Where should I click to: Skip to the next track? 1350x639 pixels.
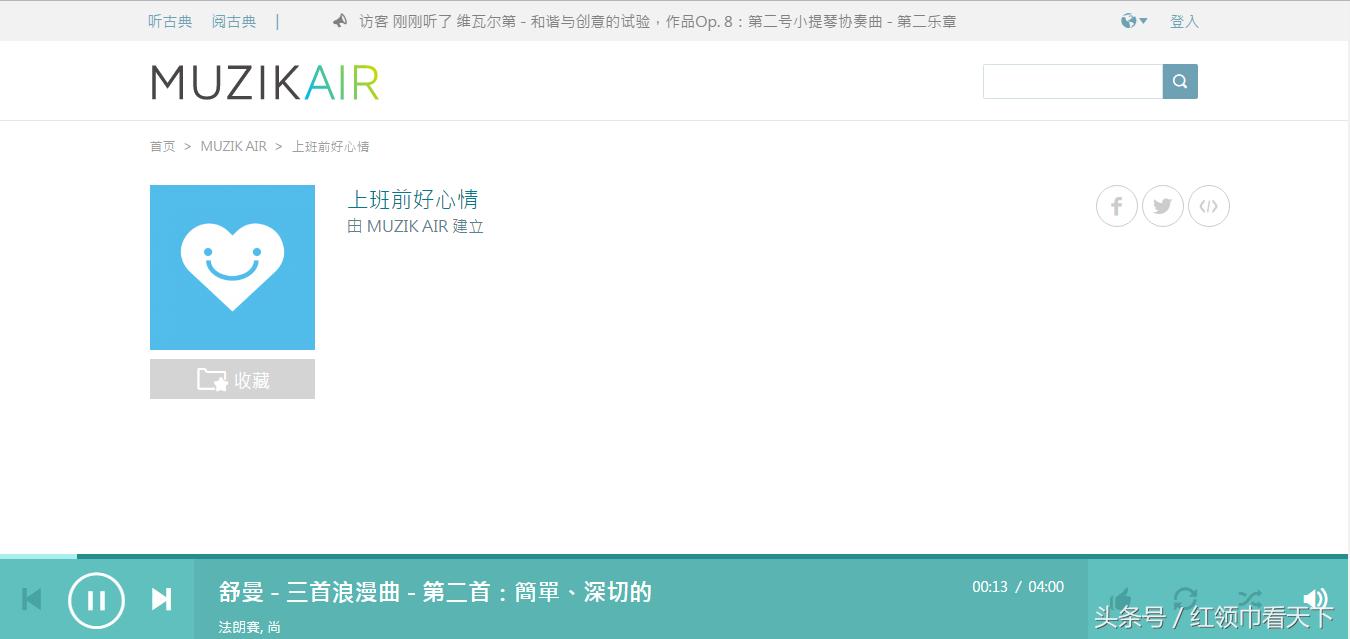click(161, 599)
